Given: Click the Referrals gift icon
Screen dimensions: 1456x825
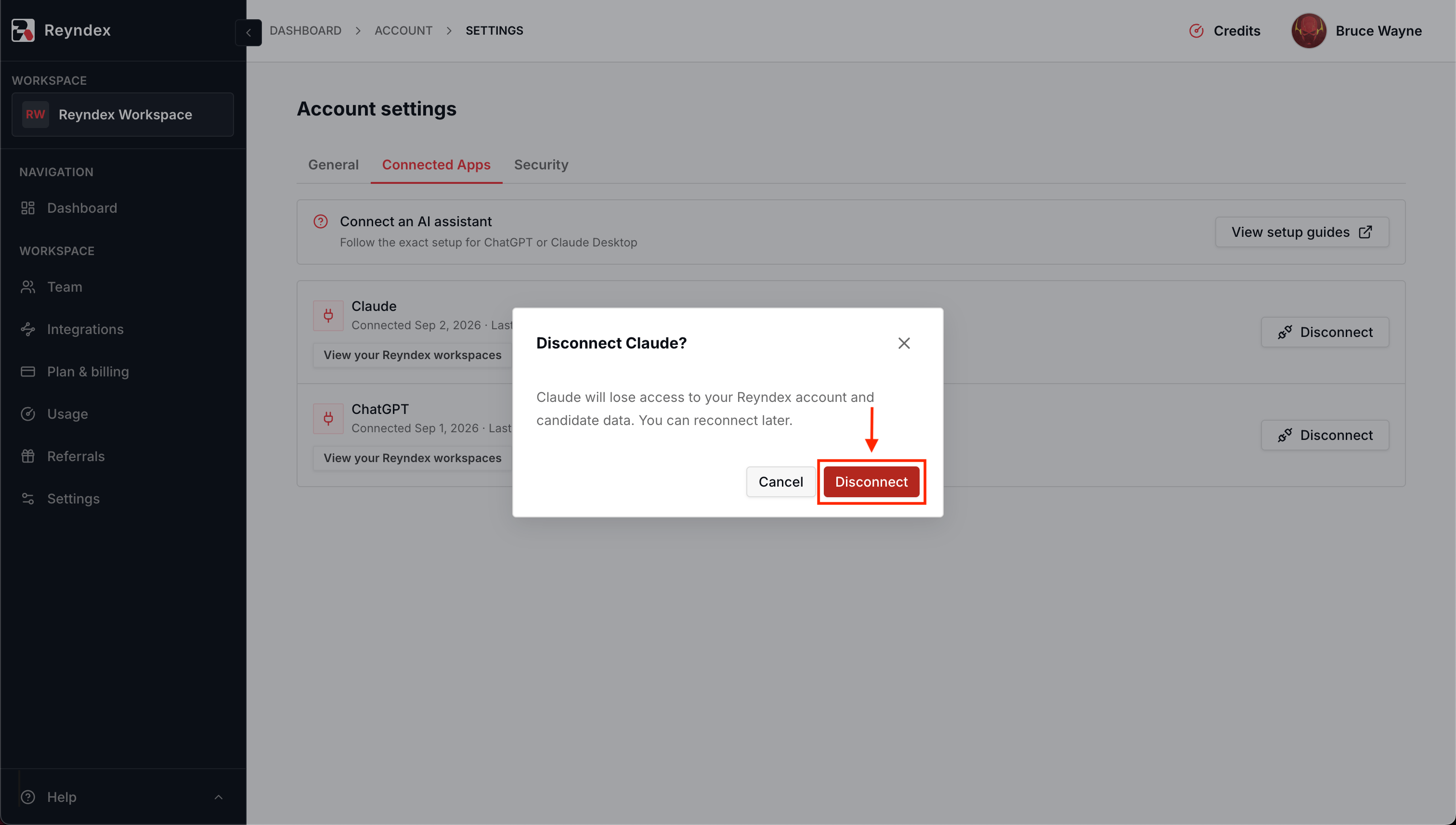Looking at the screenshot, I should tap(28, 456).
